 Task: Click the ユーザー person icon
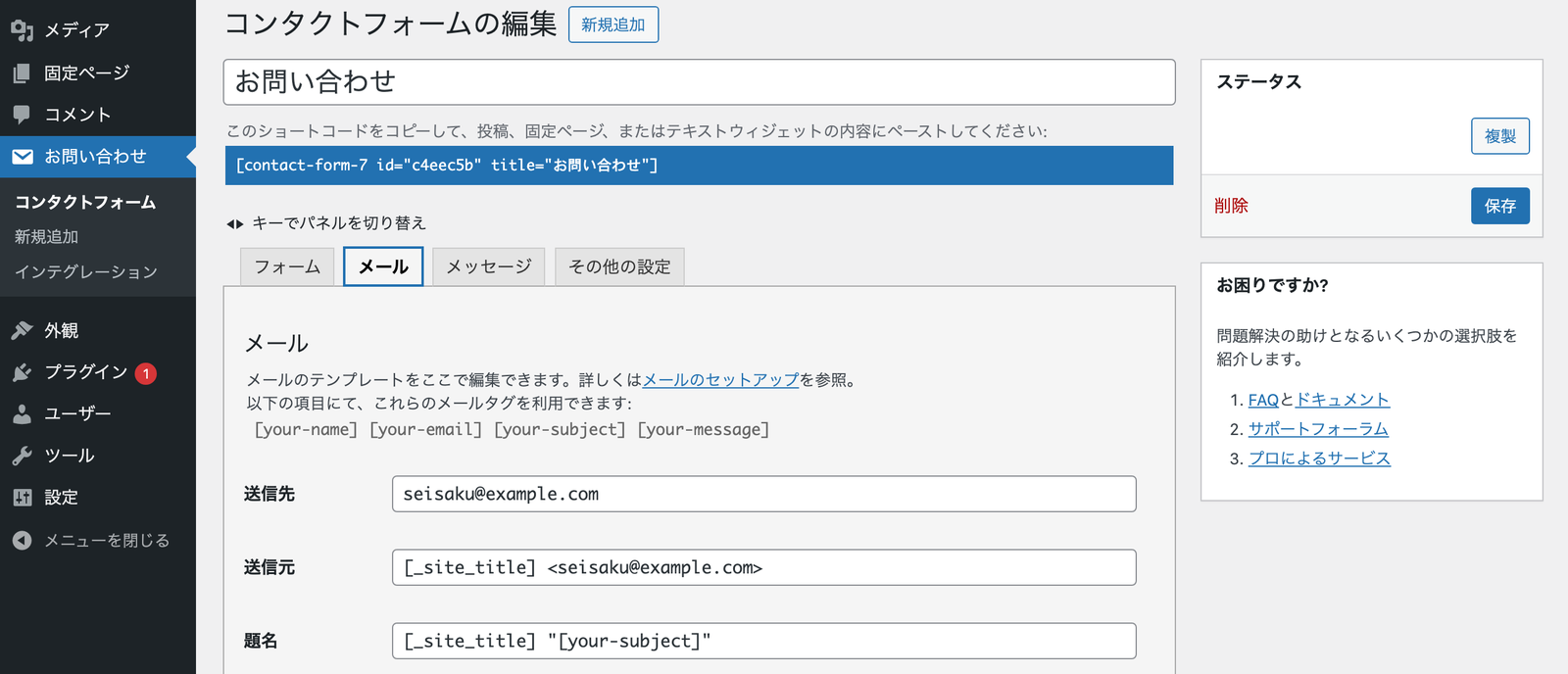click(x=23, y=414)
